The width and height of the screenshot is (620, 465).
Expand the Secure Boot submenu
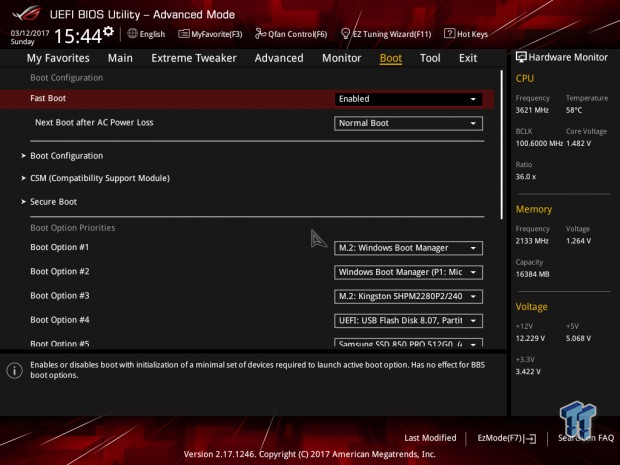(x=53, y=202)
